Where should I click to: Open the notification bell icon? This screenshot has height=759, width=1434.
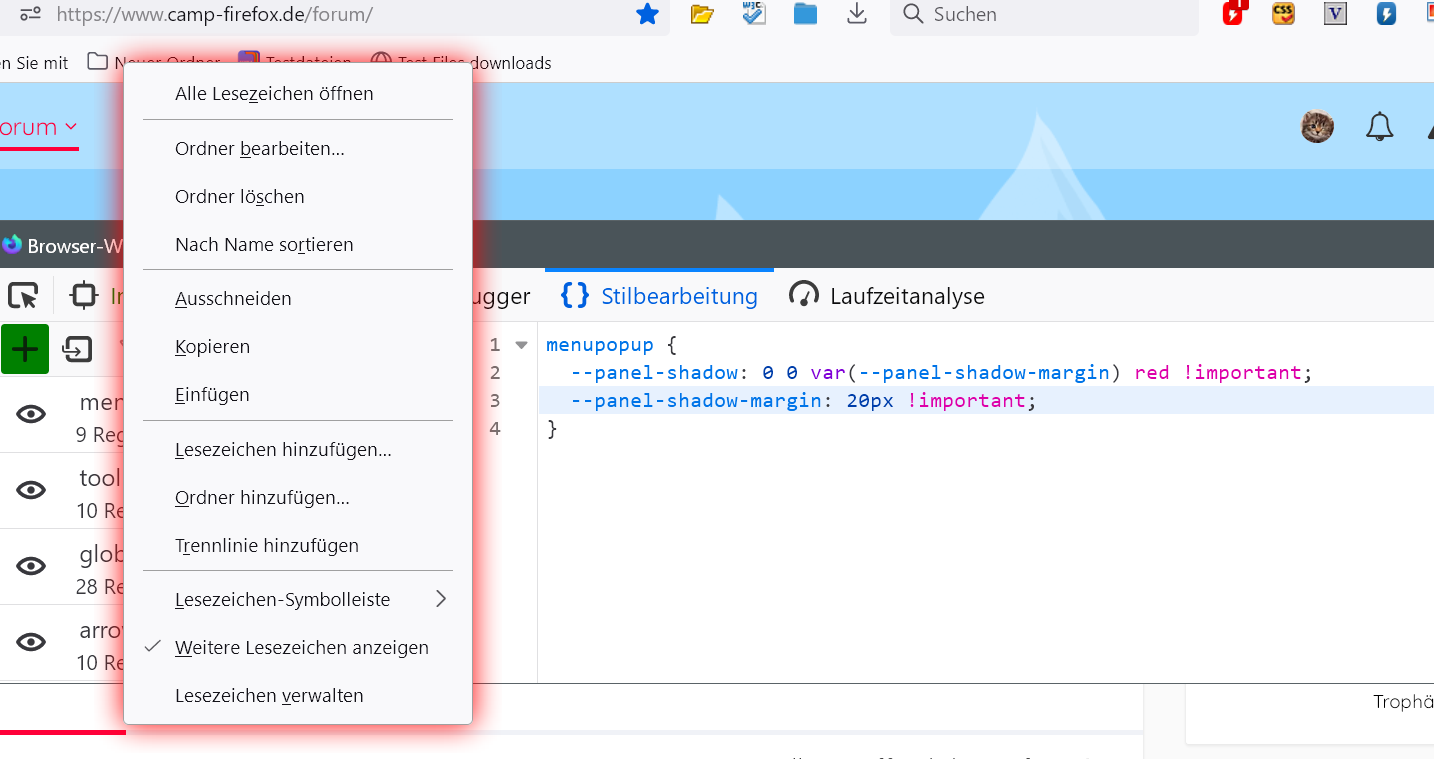pyautogui.click(x=1379, y=127)
